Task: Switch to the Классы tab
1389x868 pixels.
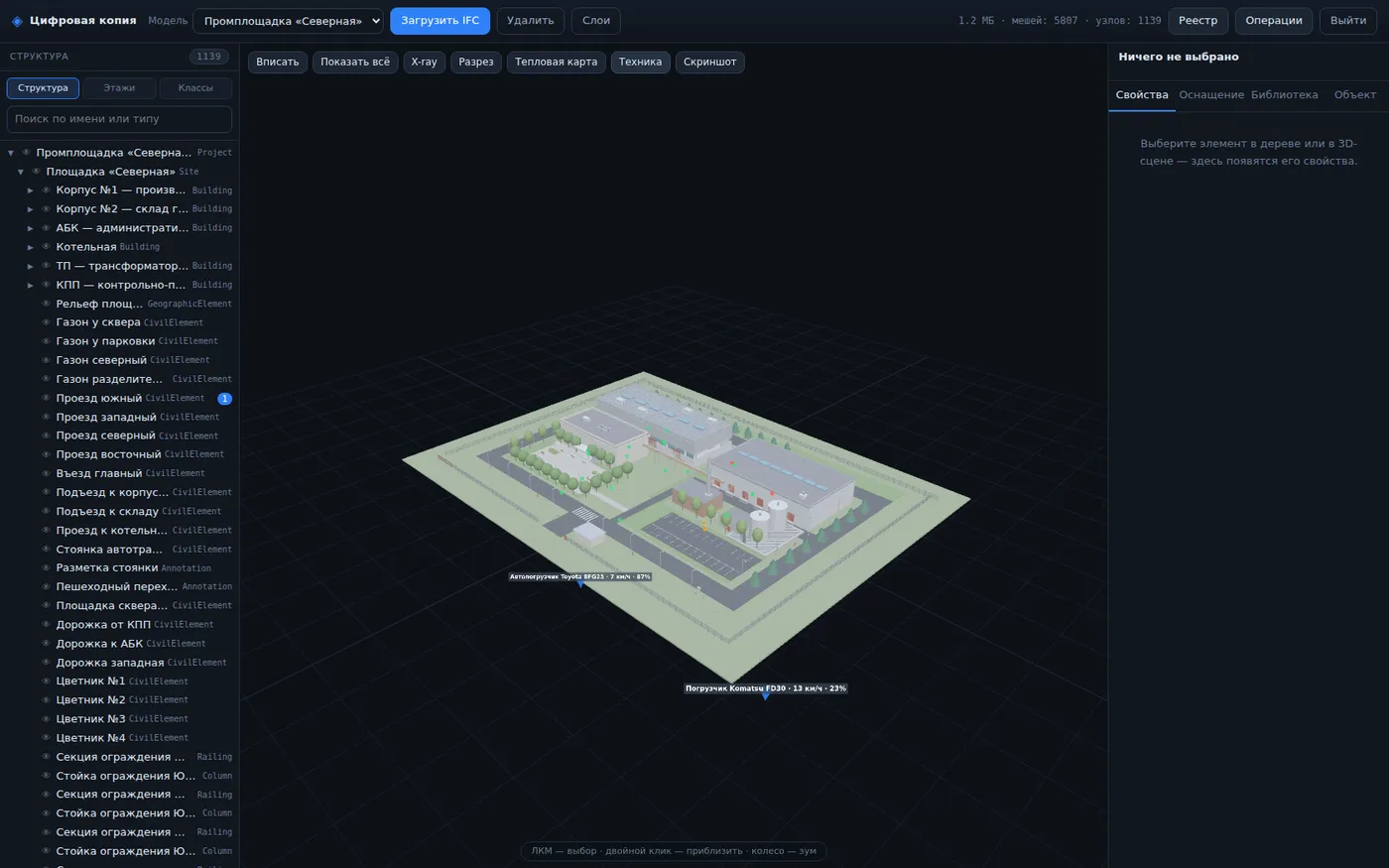Action: (x=195, y=88)
